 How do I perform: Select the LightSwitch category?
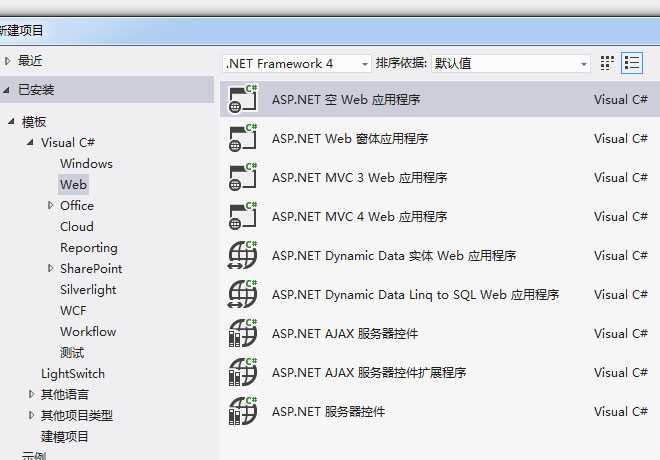(x=73, y=373)
